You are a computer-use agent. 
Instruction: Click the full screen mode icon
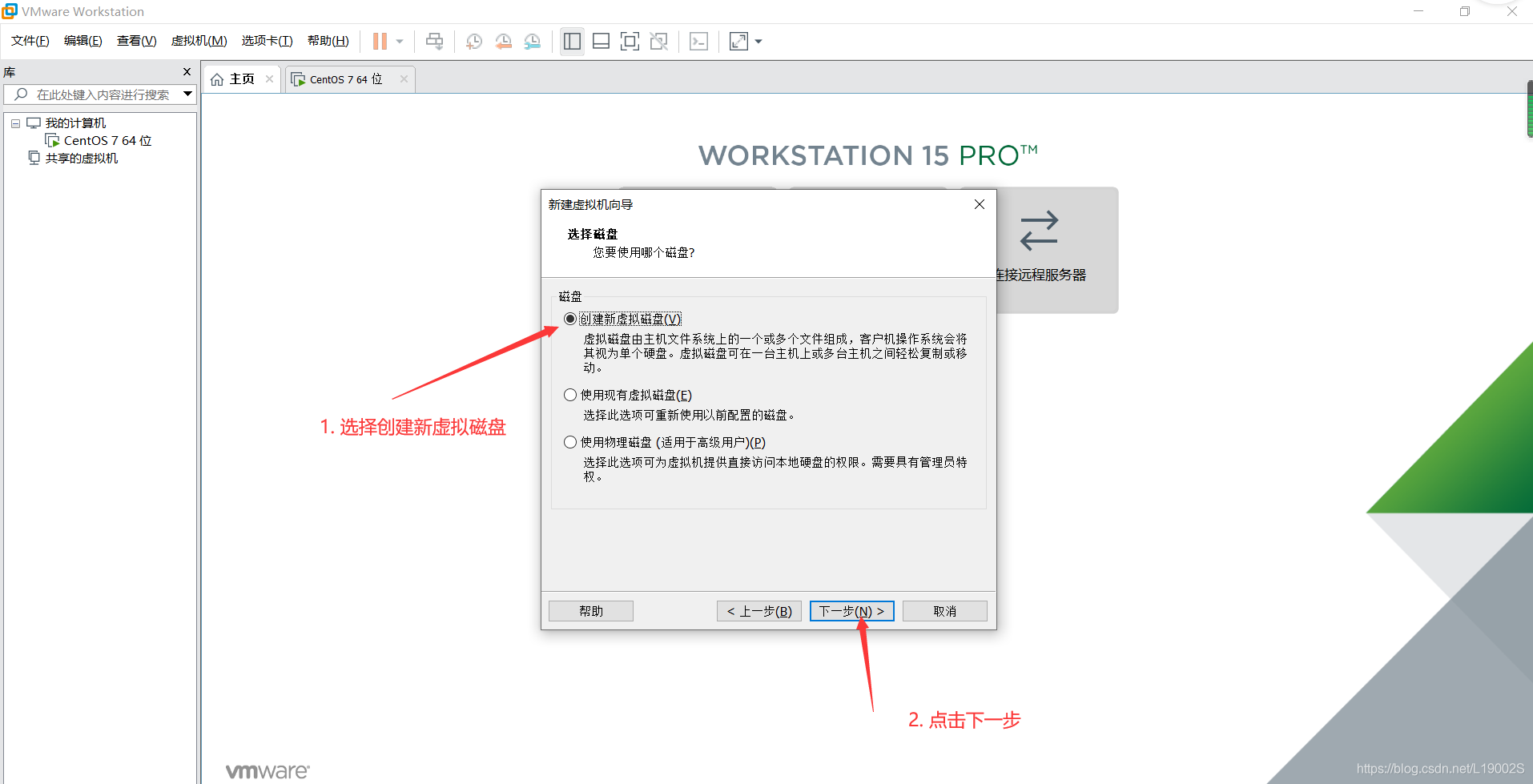click(x=630, y=41)
